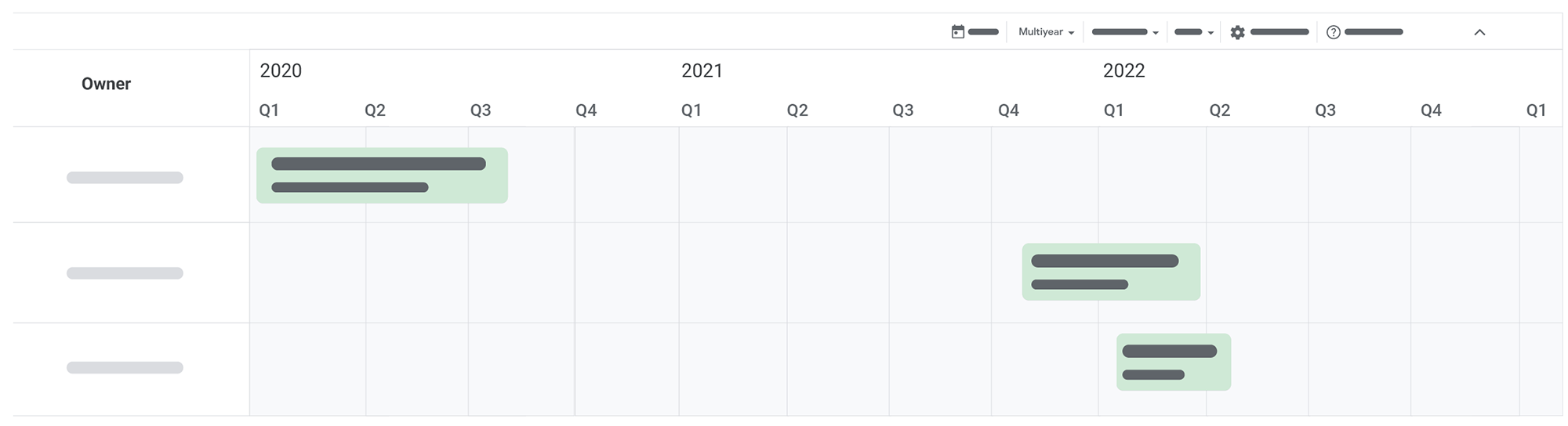Select the green task bar starting Q1 2020
The image size is (1568, 426).
coord(382,175)
